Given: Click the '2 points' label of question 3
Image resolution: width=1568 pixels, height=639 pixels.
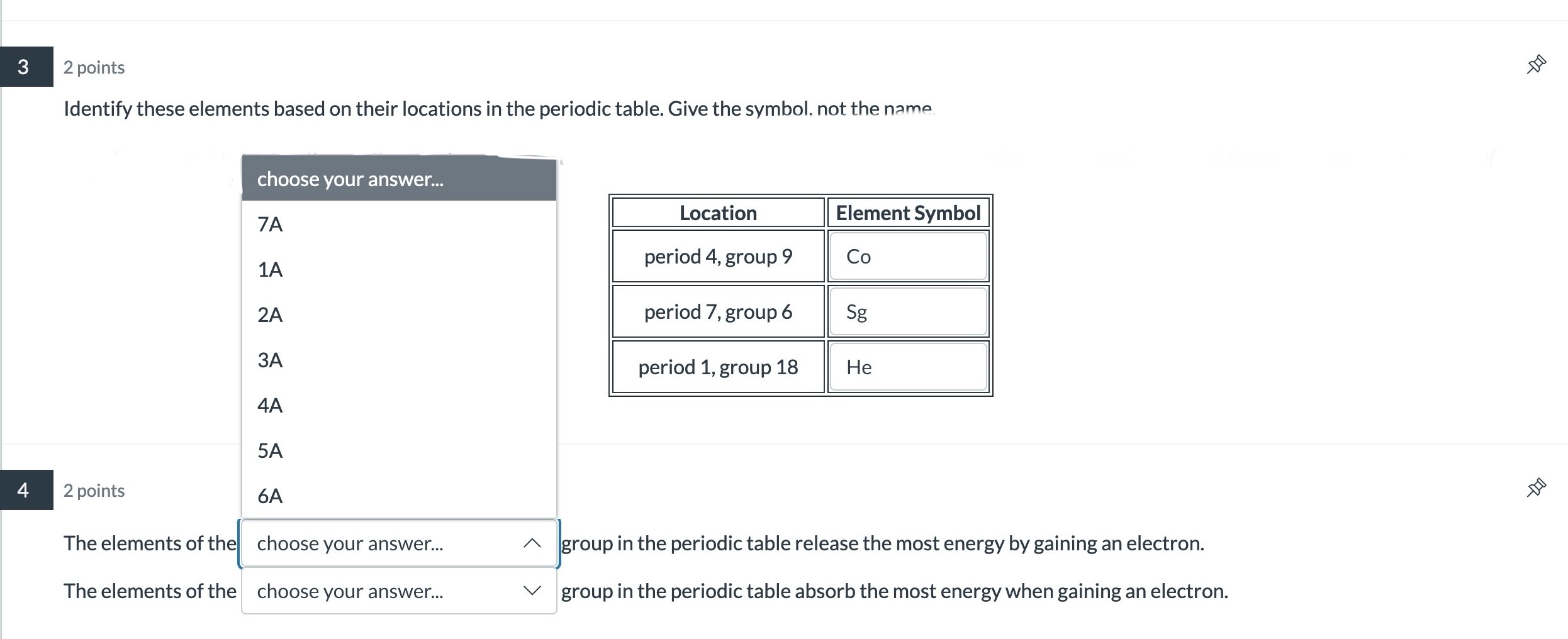Looking at the screenshot, I should click(x=94, y=67).
